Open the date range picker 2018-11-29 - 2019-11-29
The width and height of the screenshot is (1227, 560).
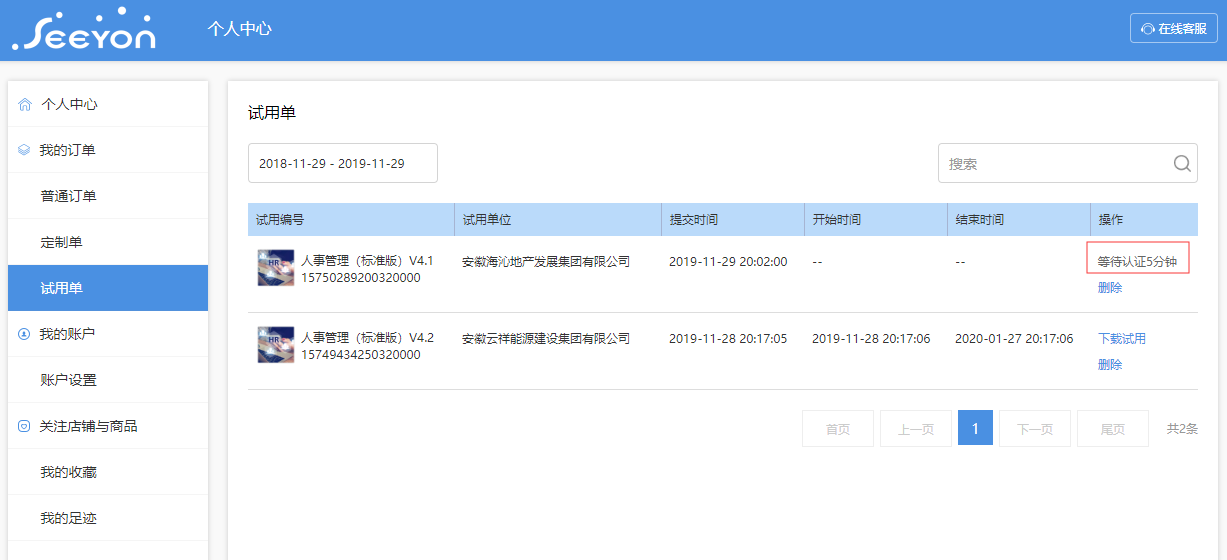click(x=343, y=163)
